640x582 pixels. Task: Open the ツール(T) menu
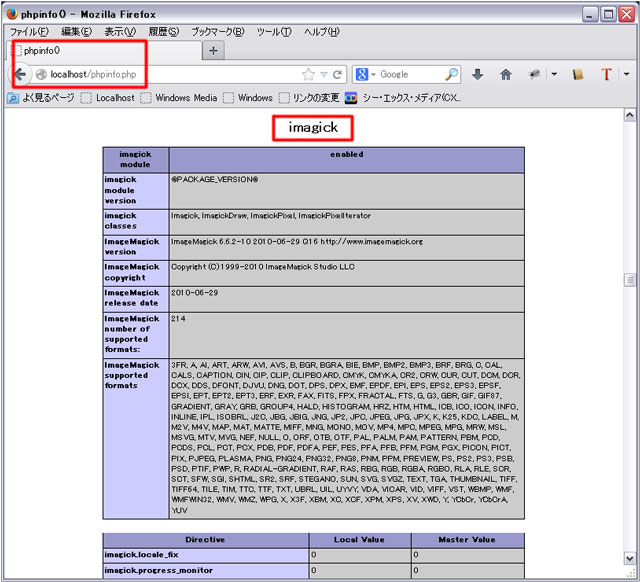[x=274, y=32]
